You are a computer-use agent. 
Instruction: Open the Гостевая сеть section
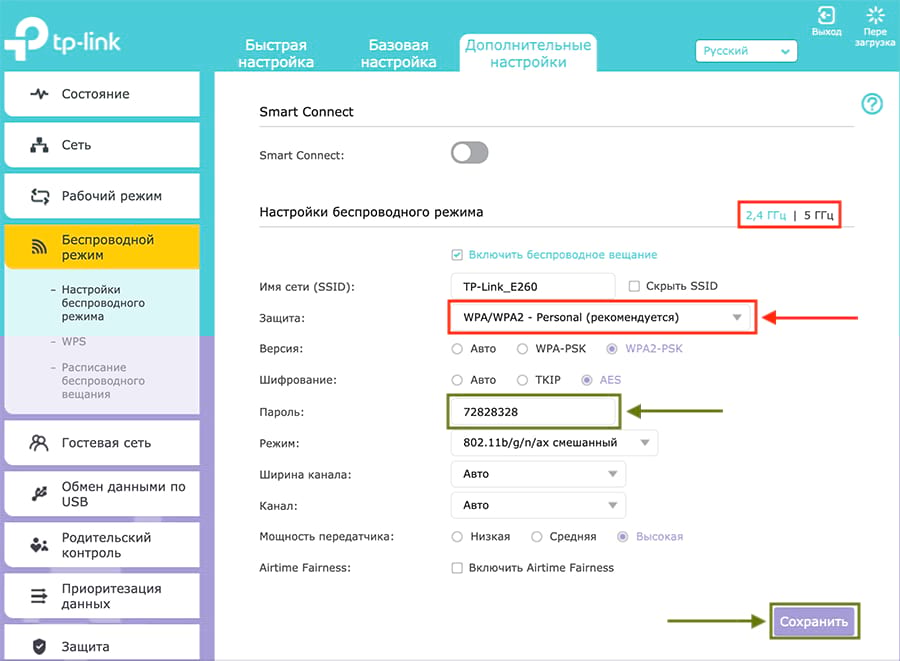tap(102, 442)
